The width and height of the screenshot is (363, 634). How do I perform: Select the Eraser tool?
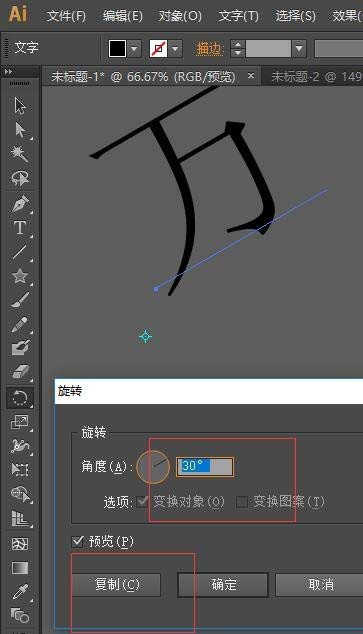(20, 372)
